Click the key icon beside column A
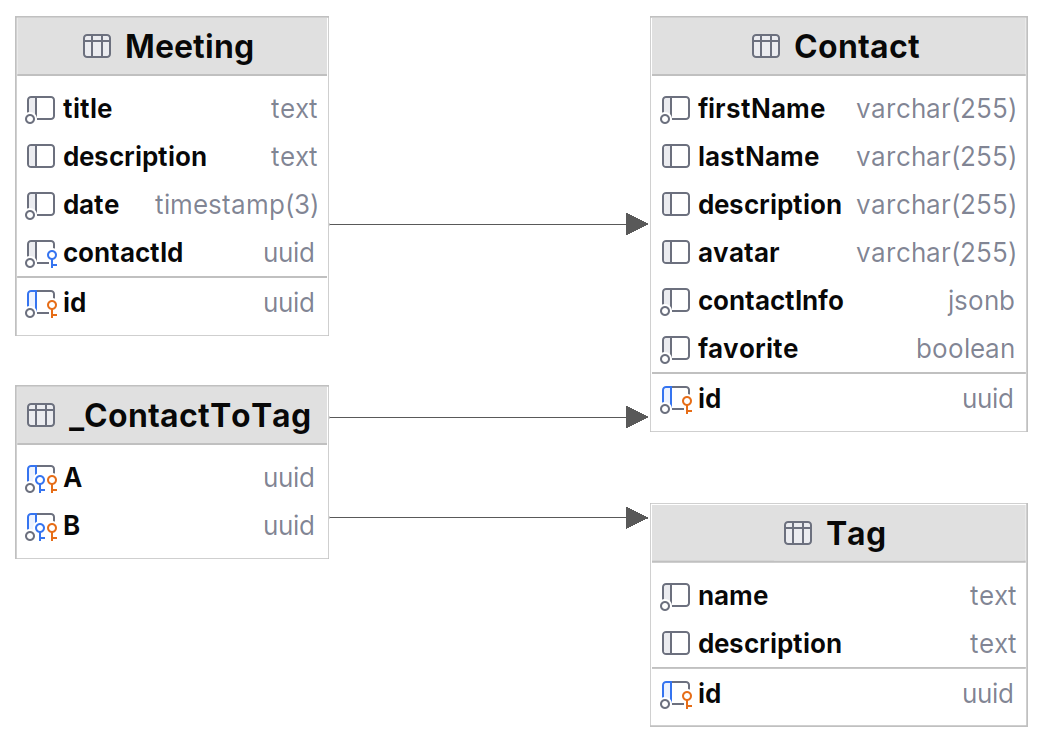 click(x=41, y=478)
